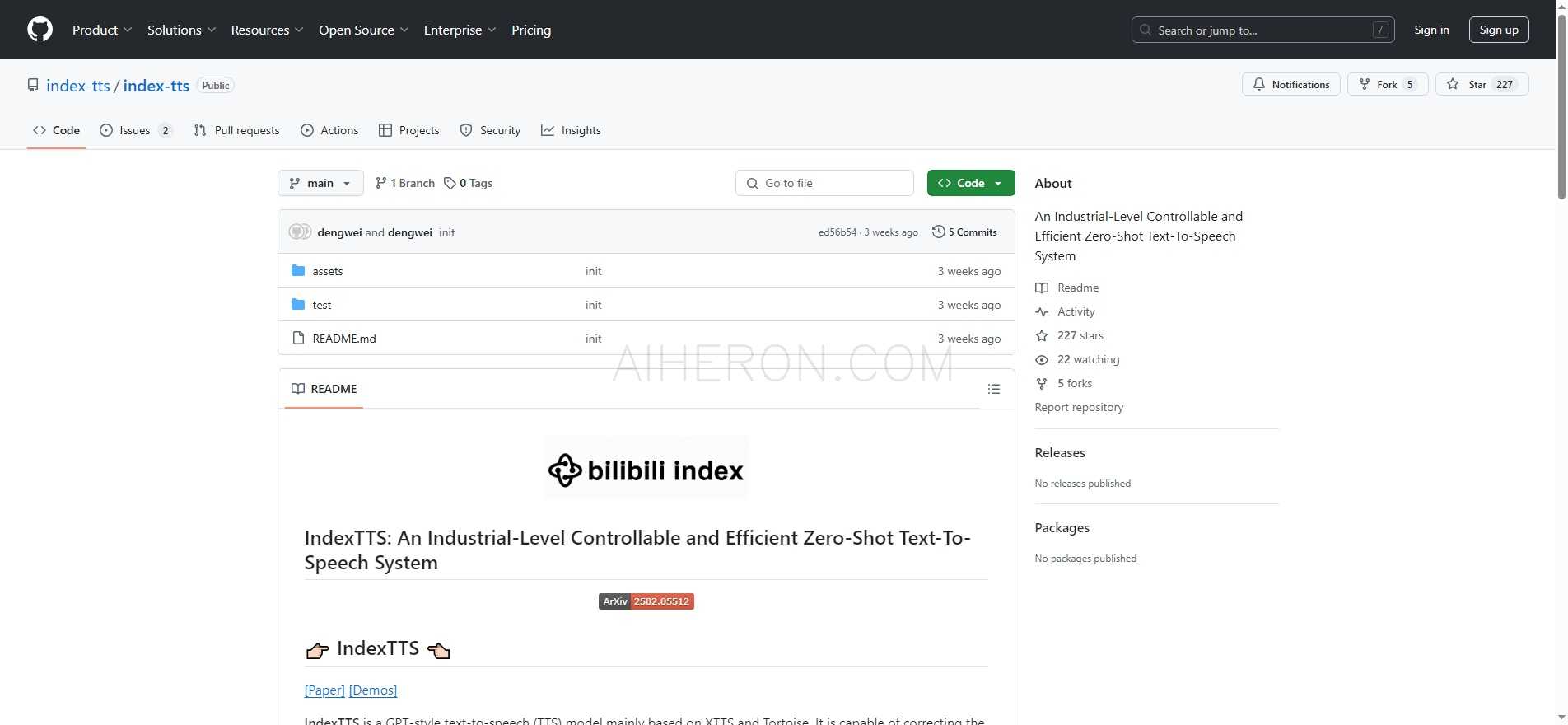Viewport: 1568px width, 725px height.
Task: View the 22 watching link
Action: point(1088,359)
